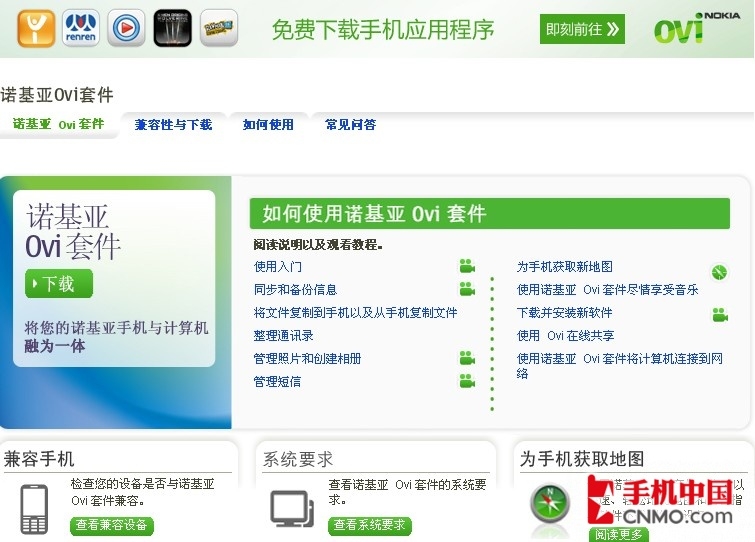Open the 为手机获取新地图 link
The image size is (755, 542).
pos(565,267)
